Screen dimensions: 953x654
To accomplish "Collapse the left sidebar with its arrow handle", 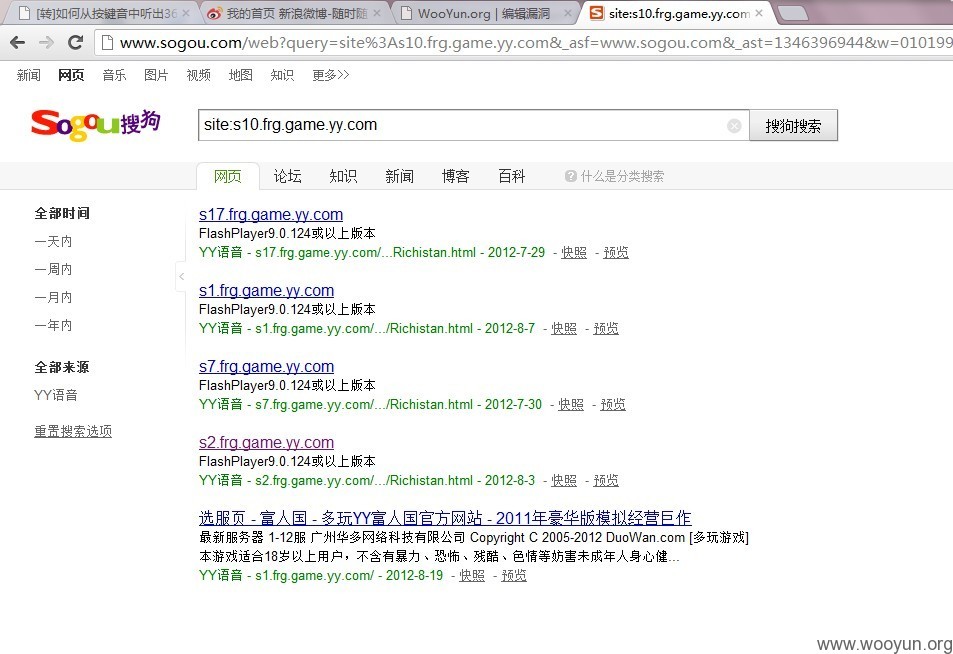I will click(181, 277).
